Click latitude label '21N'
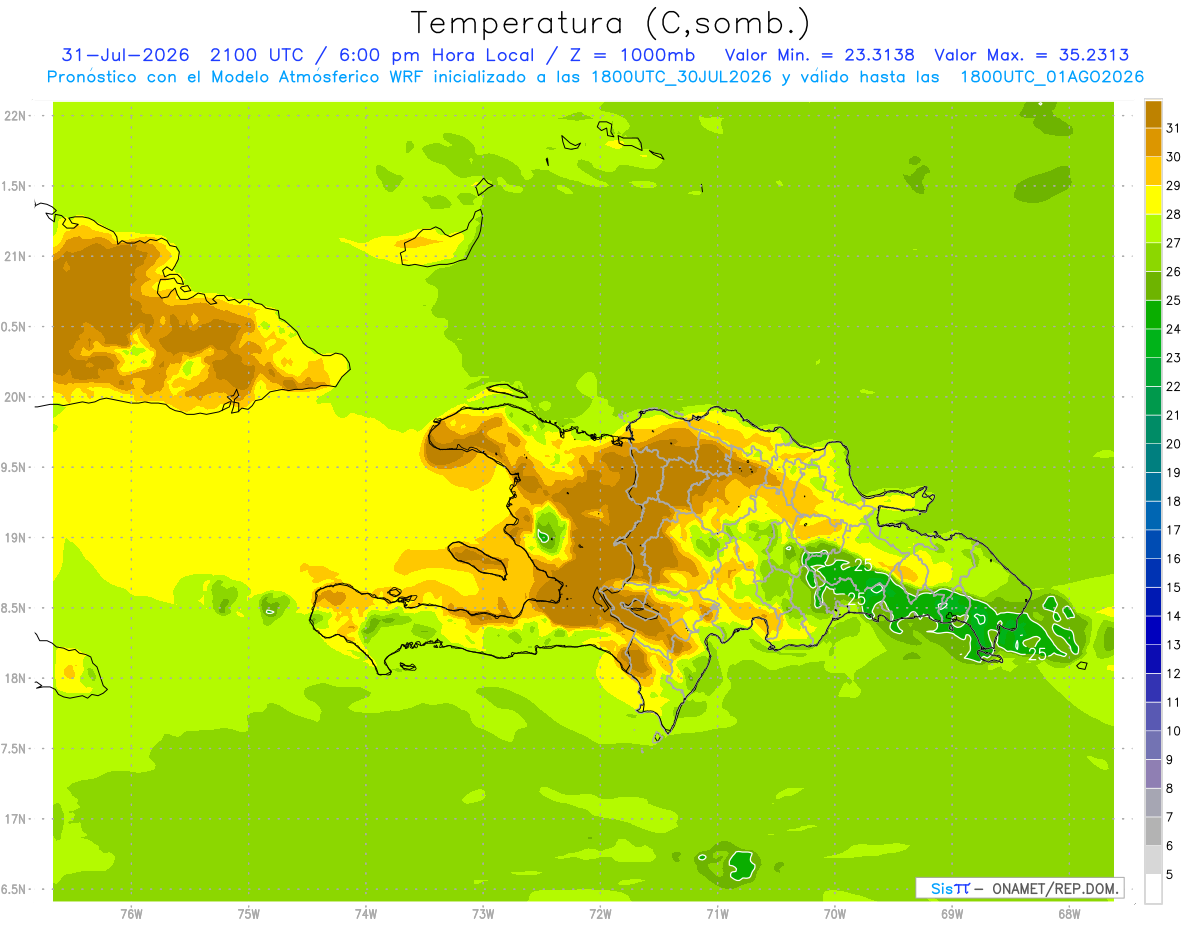The image size is (1200, 927). (x=15, y=256)
